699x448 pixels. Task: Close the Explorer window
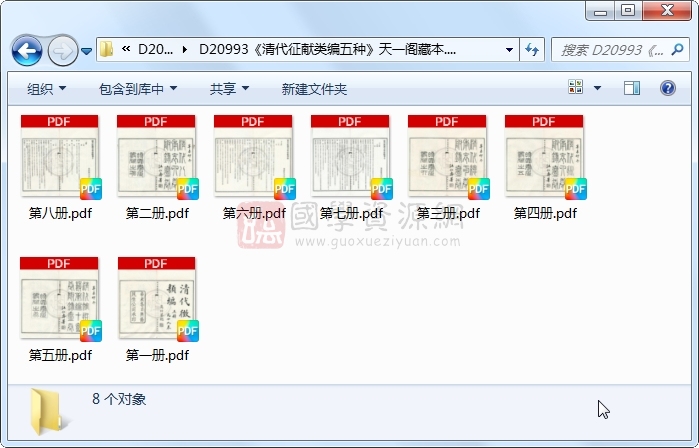coord(667,10)
